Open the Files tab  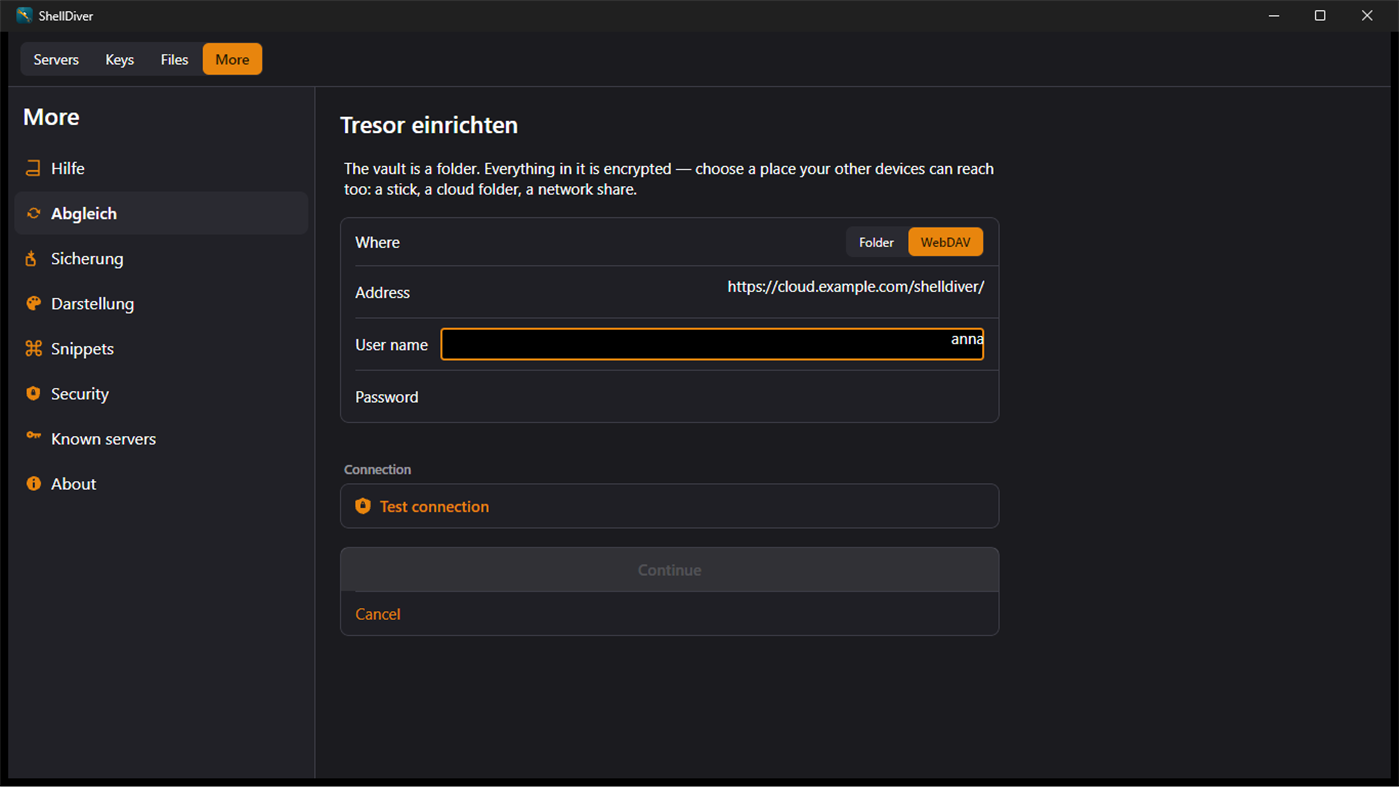pos(174,59)
